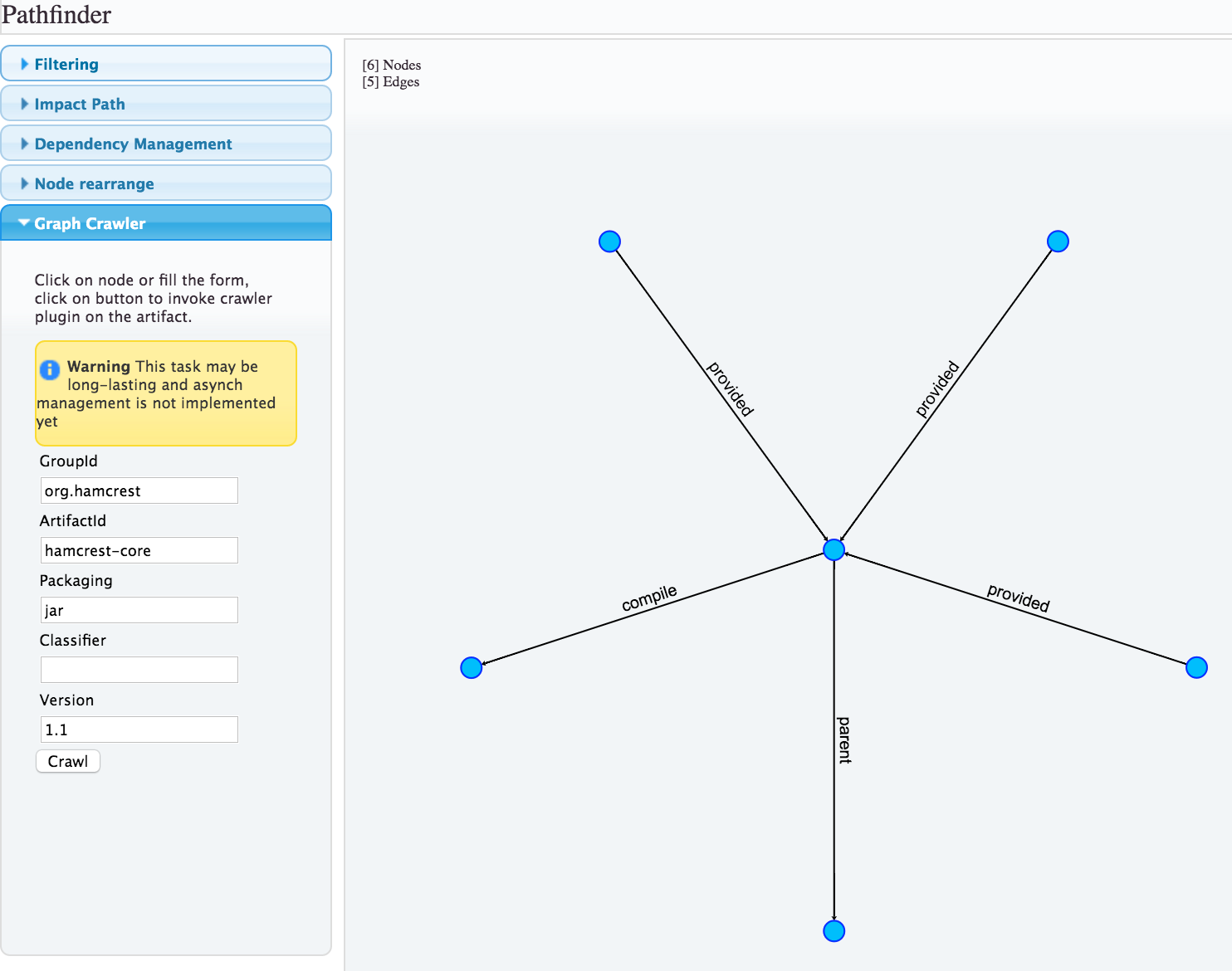The width and height of the screenshot is (1232, 971).
Task: Click the GroupId field containing org.hamcrest
Action: tap(139, 490)
